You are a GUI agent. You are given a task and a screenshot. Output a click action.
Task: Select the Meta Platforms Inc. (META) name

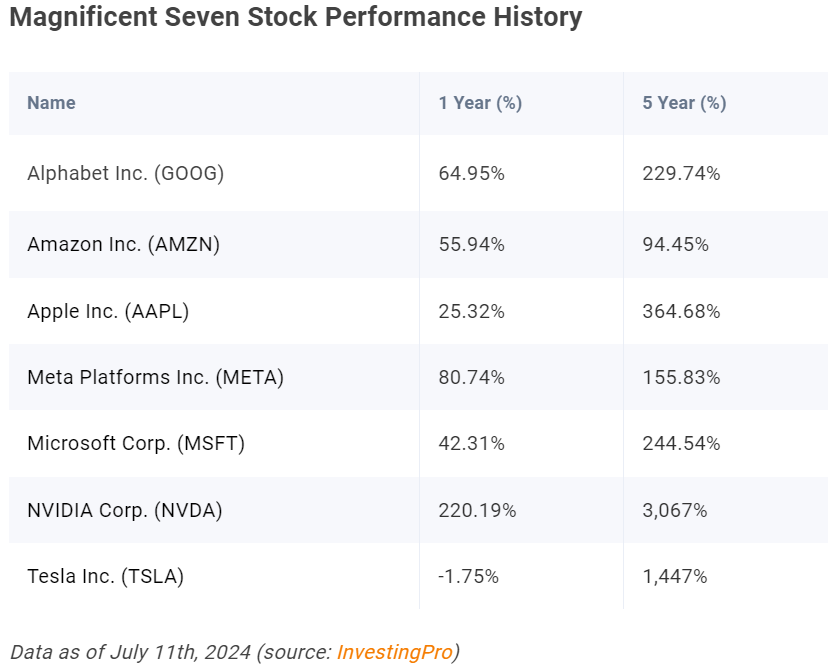[x=155, y=377]
